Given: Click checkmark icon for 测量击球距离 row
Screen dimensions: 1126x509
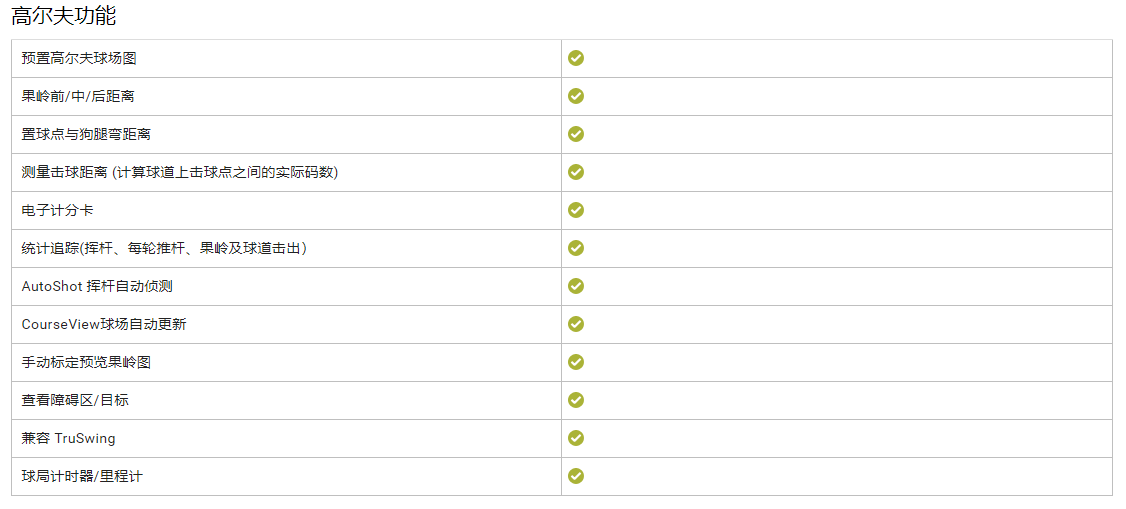Looking at the screenshot, I should pyautogui.click(x=576, y=172).
